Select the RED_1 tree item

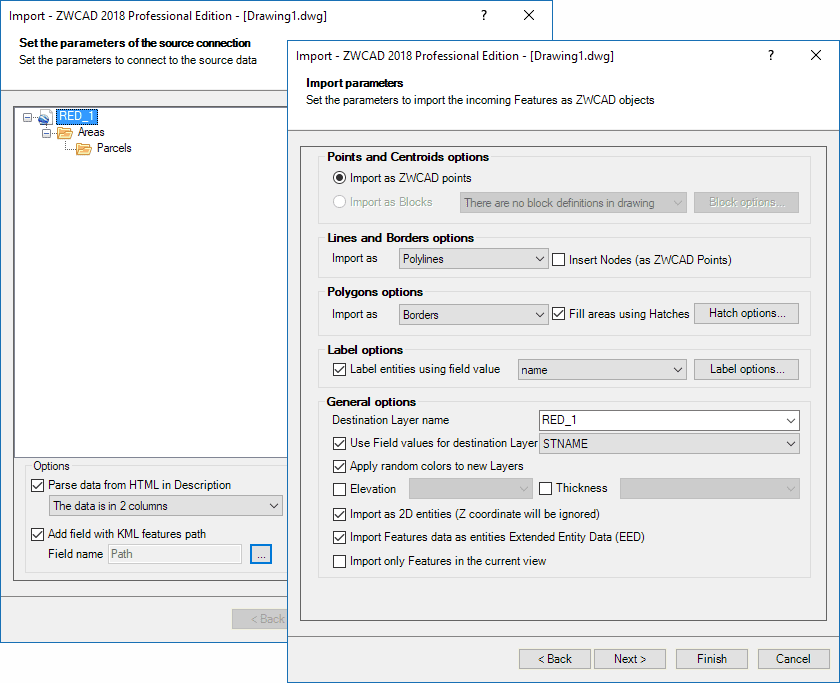(x=77, y=116)
